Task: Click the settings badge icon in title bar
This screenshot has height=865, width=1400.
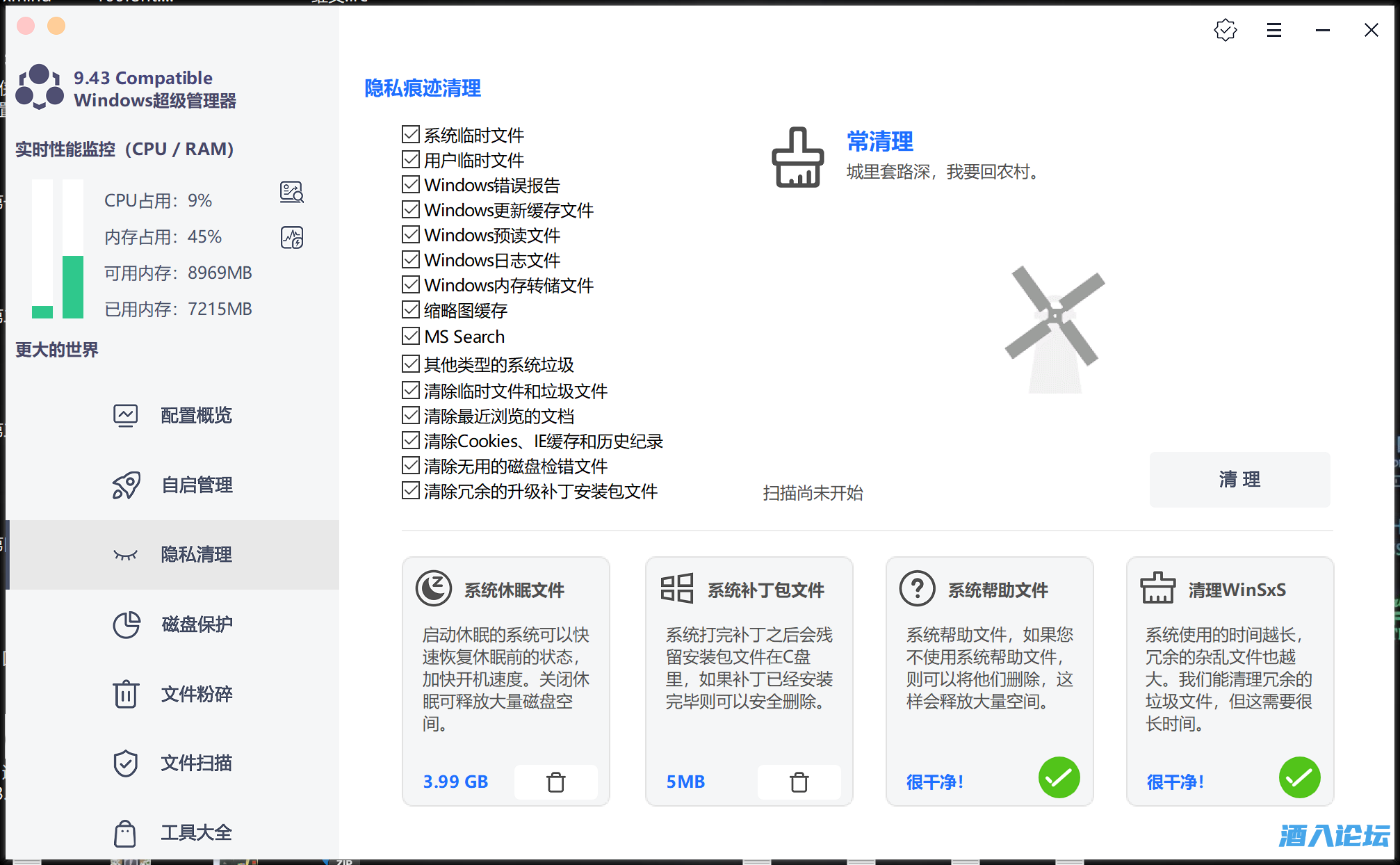Action: pos(1226,30)
